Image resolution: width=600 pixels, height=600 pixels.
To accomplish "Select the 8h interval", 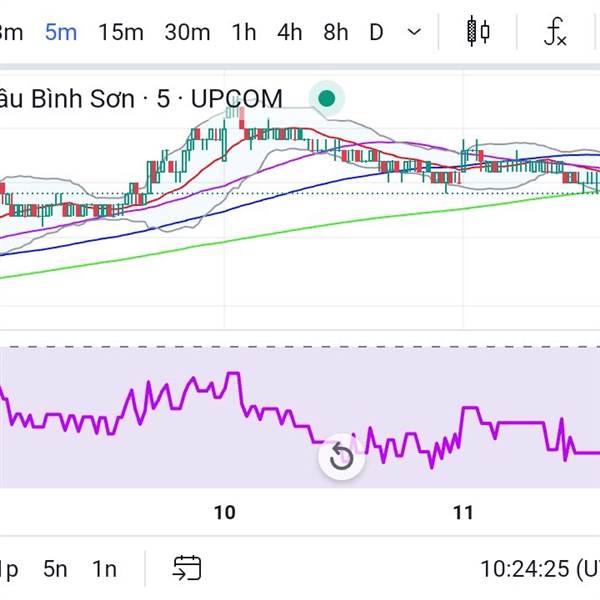I will (336, 32).
